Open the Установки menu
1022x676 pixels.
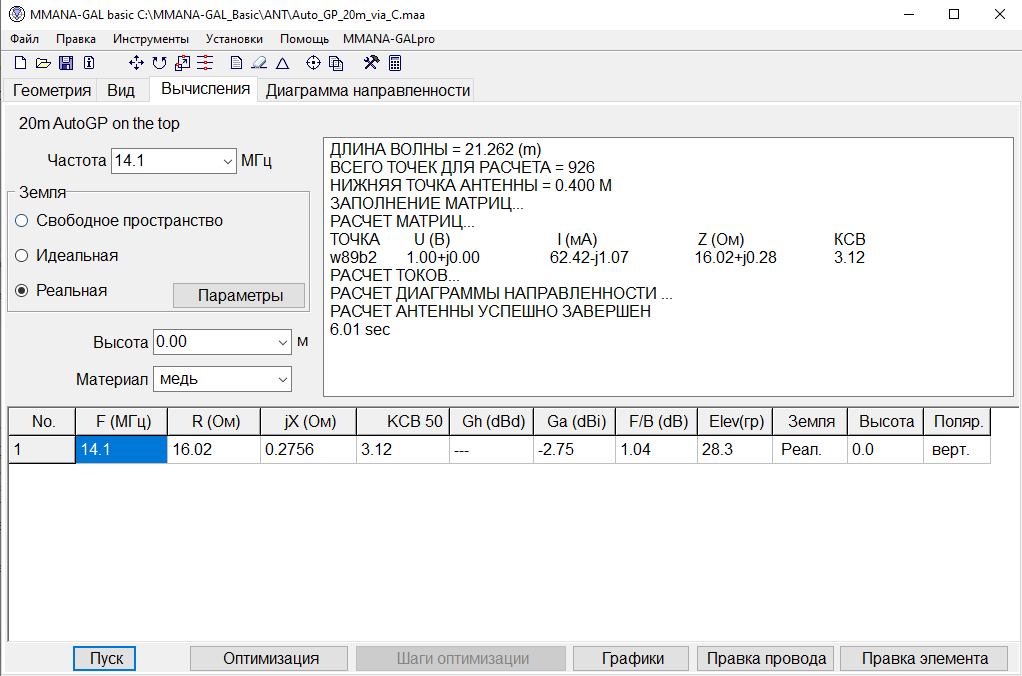234,39
